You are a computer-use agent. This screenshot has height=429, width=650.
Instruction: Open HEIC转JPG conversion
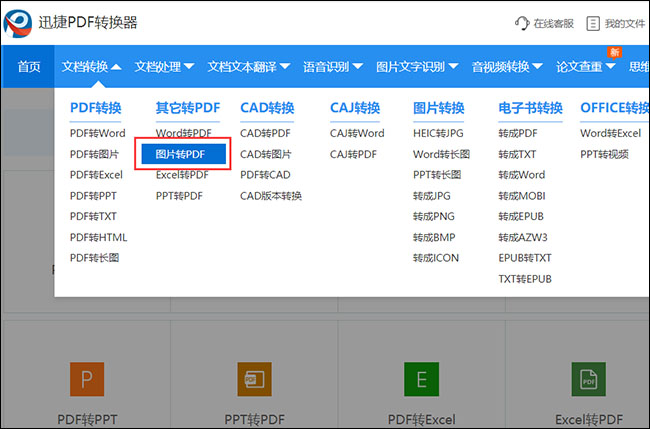[438, 133]
